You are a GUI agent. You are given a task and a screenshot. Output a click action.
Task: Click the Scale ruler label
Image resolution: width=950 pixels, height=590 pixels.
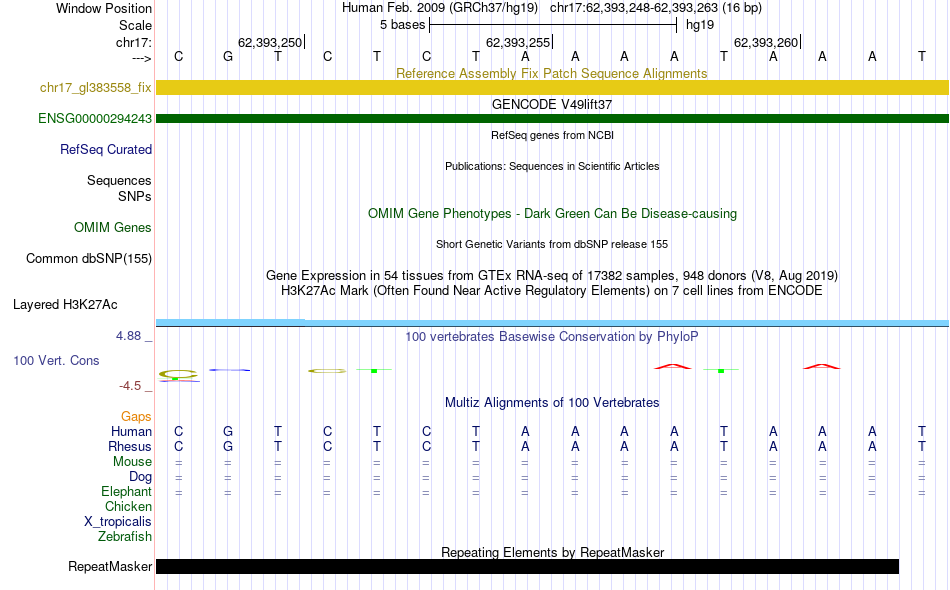[x=135, y=25]
